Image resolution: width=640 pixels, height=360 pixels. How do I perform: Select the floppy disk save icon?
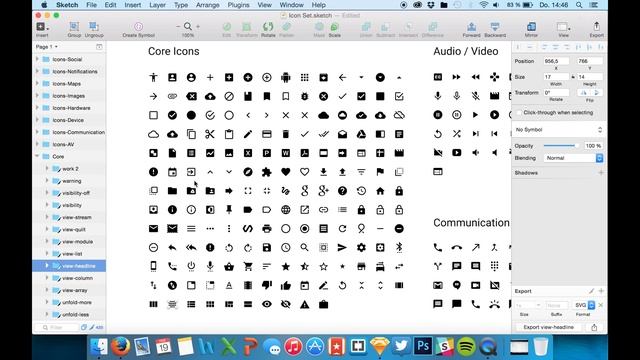click(x=267, y=247)
